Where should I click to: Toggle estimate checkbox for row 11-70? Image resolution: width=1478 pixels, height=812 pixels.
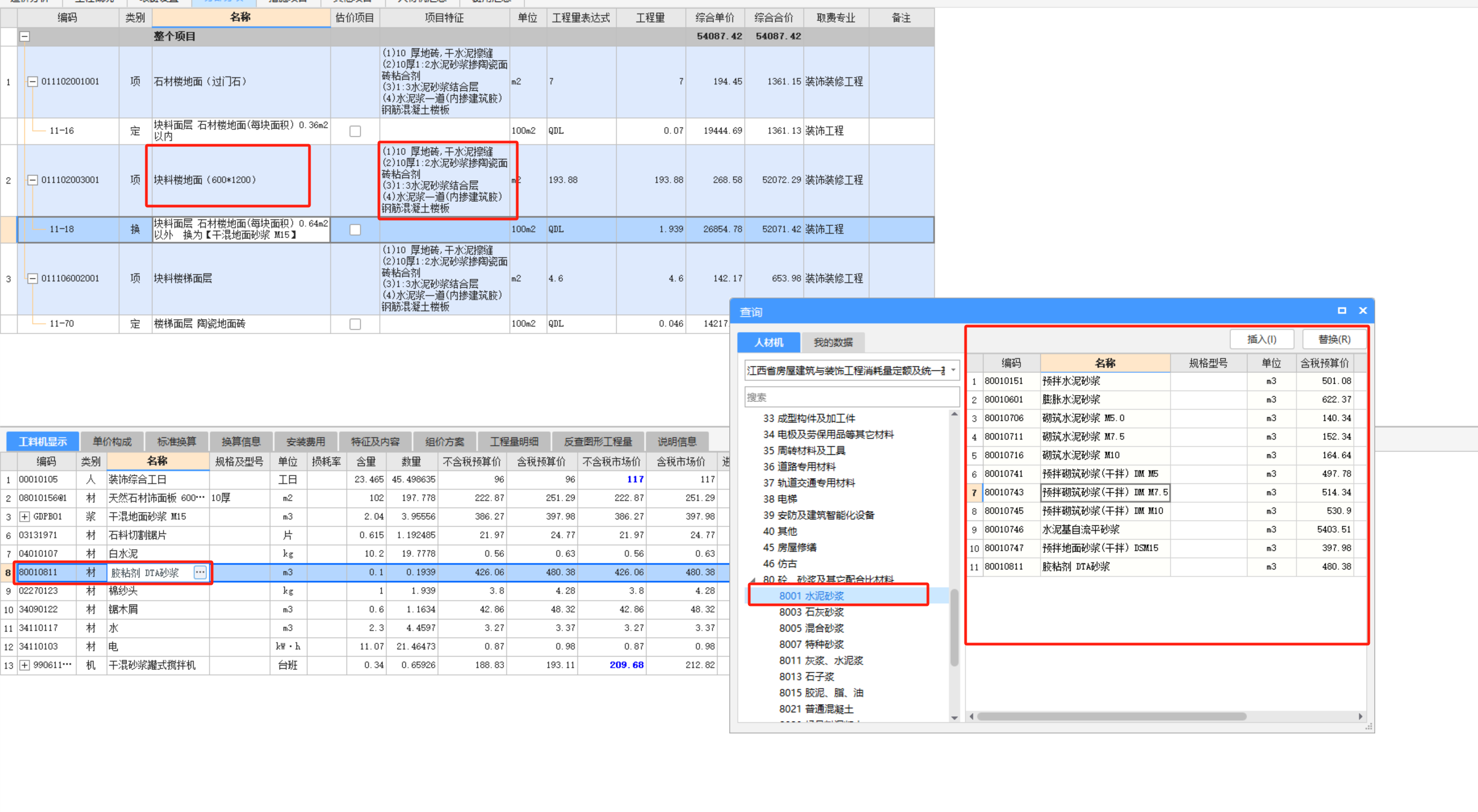point(355,324)
